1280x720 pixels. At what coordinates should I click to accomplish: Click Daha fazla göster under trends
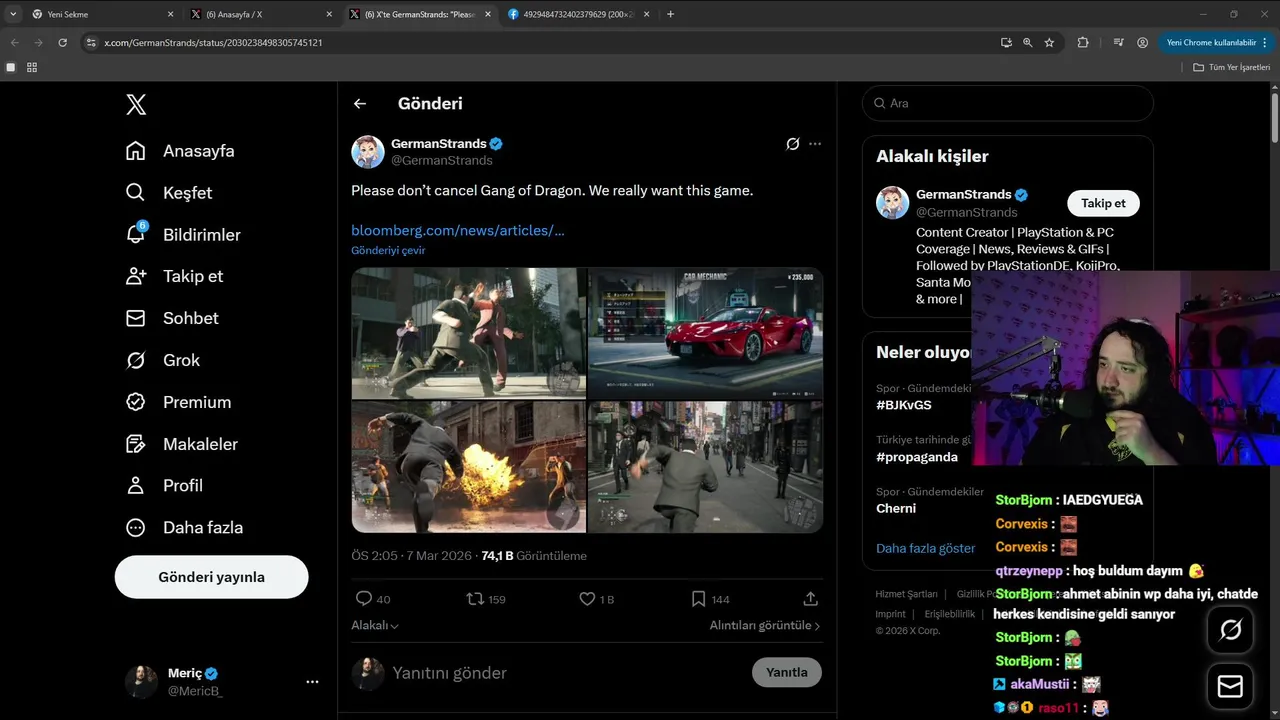[926, 548]
